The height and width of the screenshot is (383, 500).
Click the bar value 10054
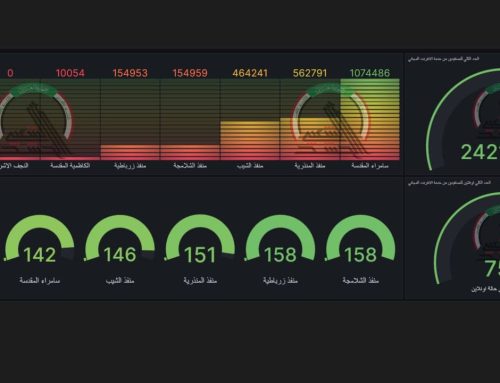point(70,73)
